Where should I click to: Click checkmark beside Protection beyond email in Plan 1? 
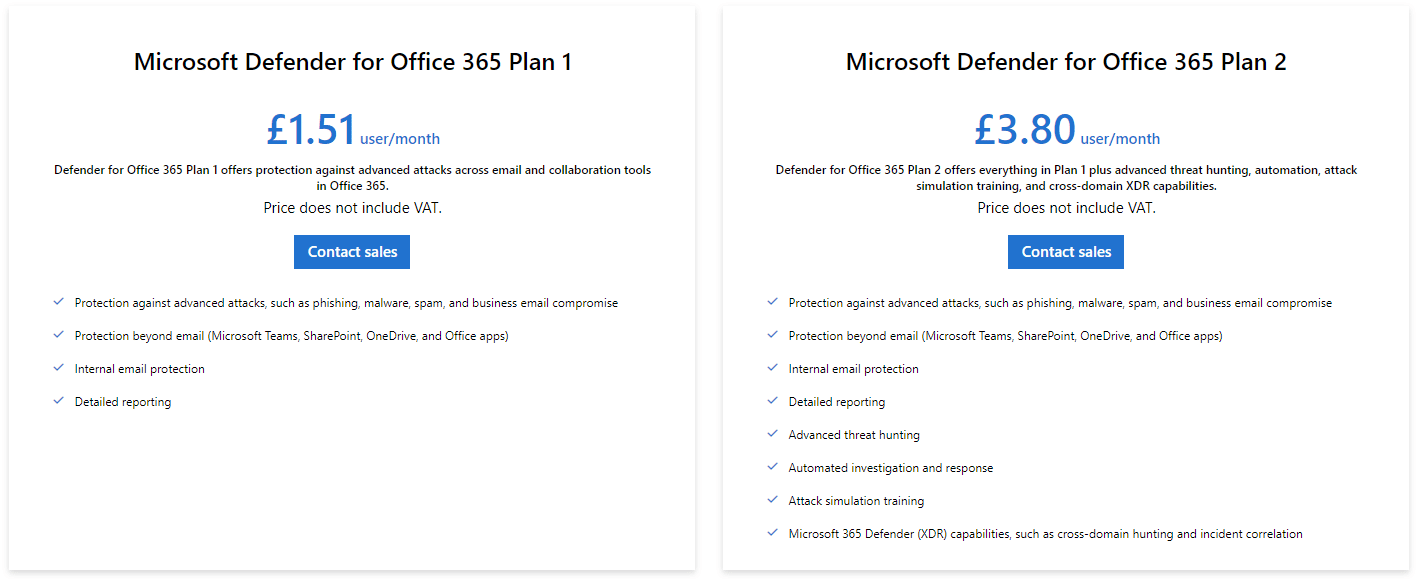[59, 335]
